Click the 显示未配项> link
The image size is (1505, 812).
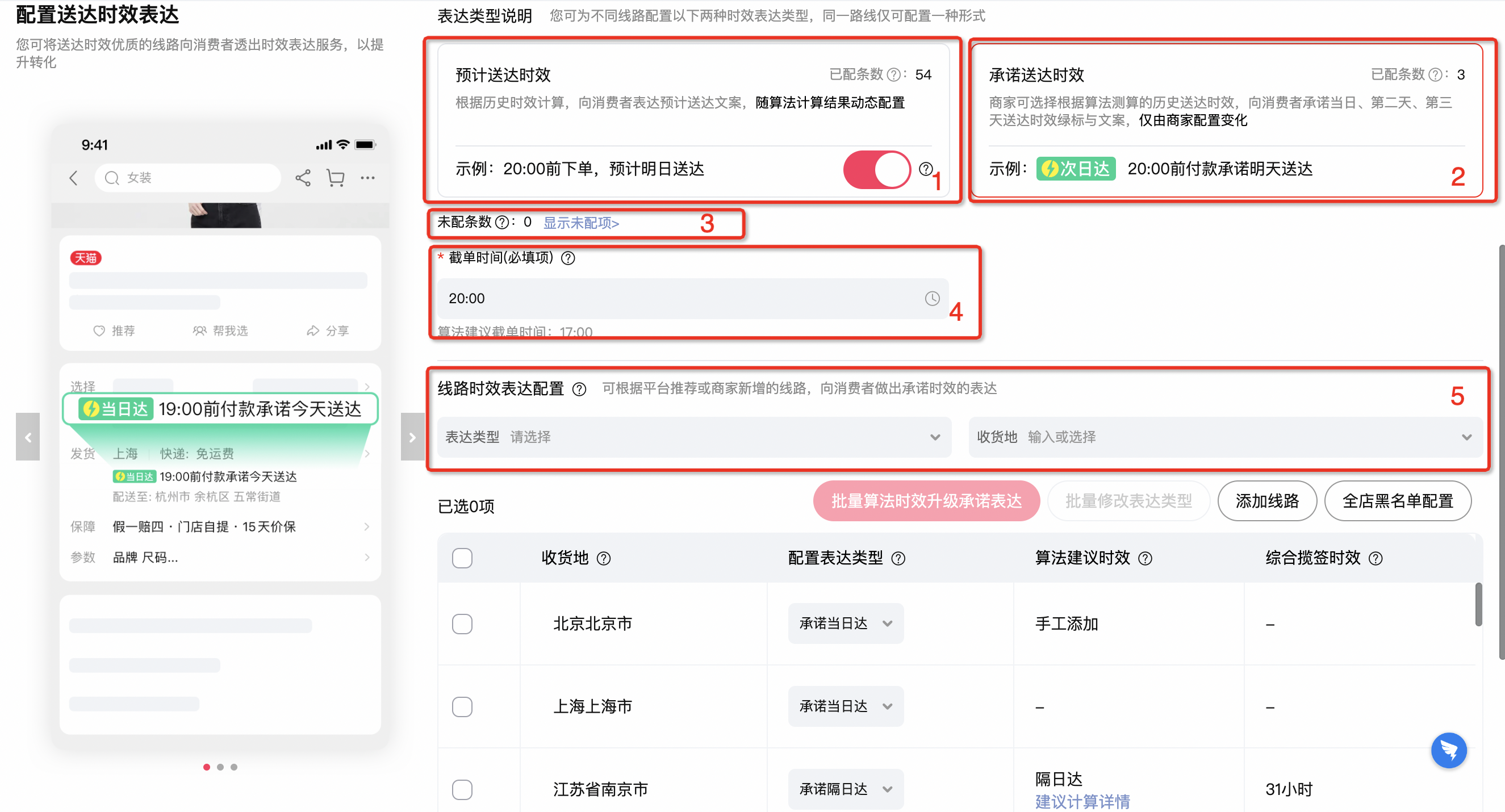point(582,223)
